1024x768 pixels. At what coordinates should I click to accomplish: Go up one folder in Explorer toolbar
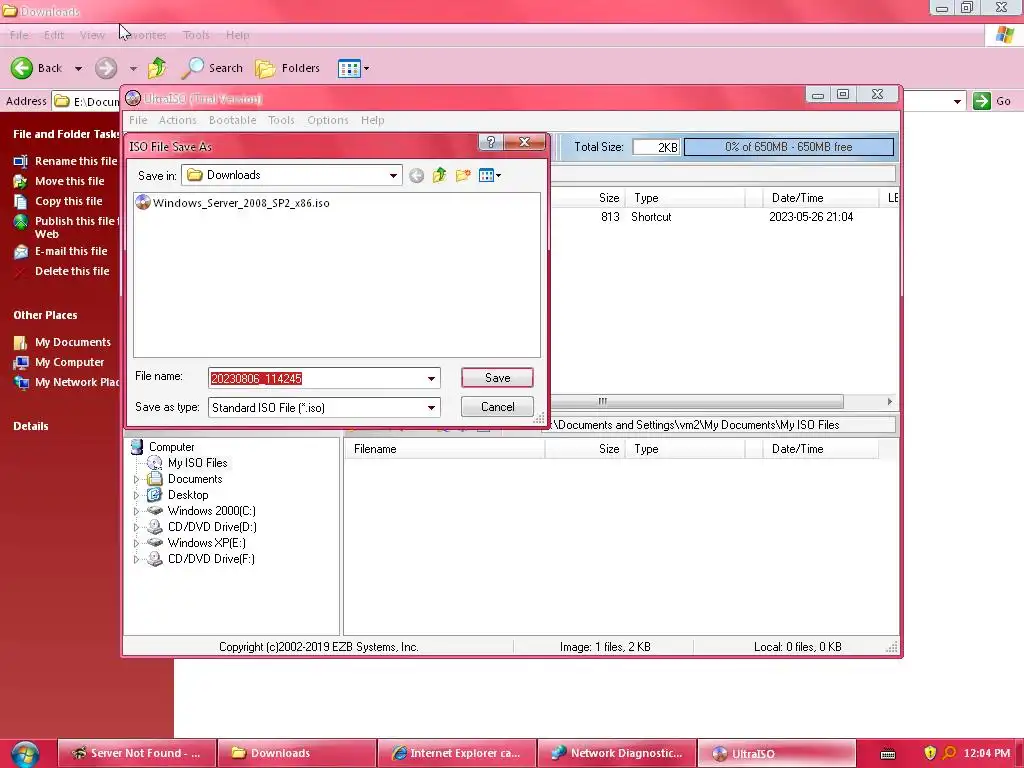(x=157, y=68)
